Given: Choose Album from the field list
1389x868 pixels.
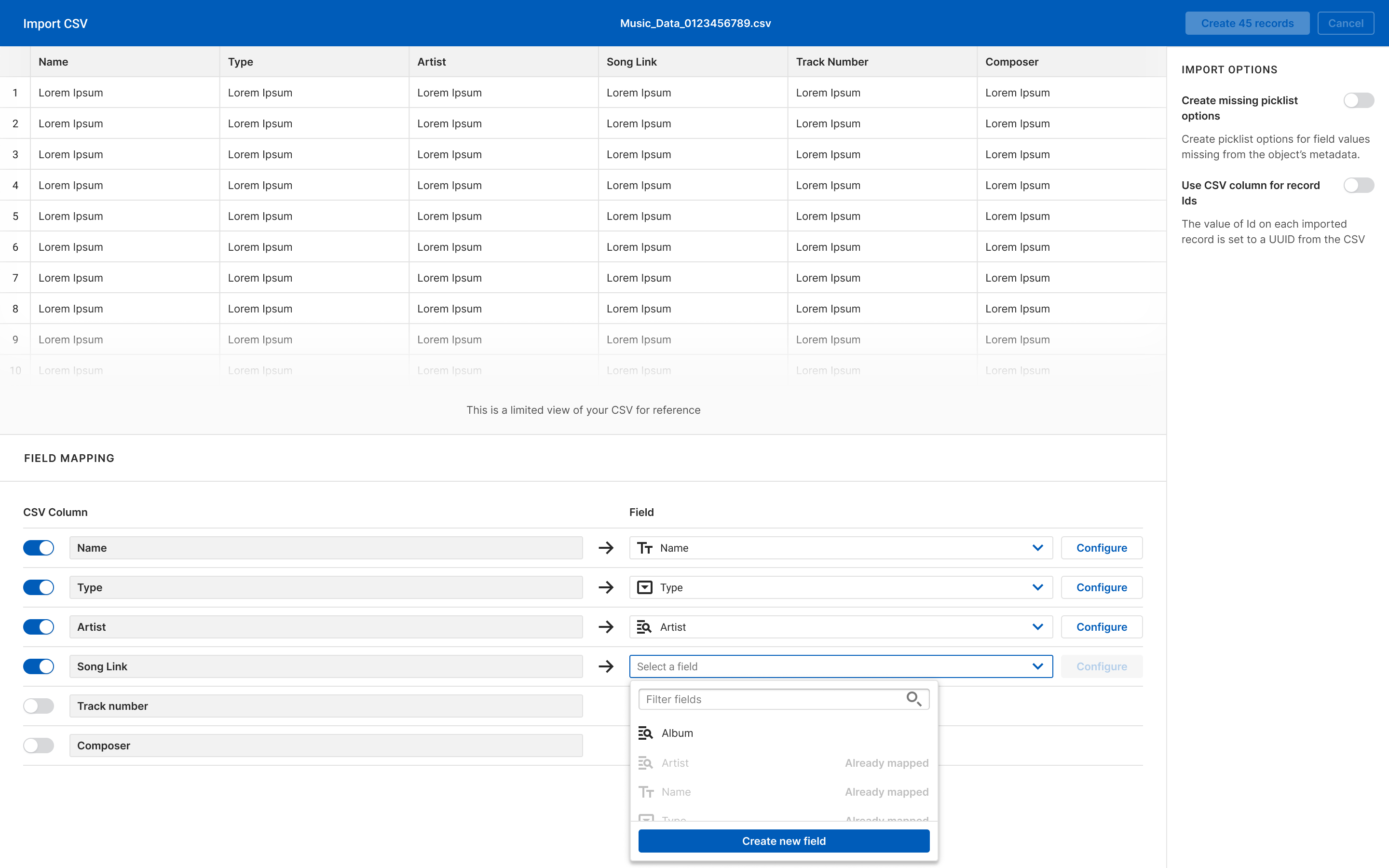Looking at the screenshot, I should point(677,733).
